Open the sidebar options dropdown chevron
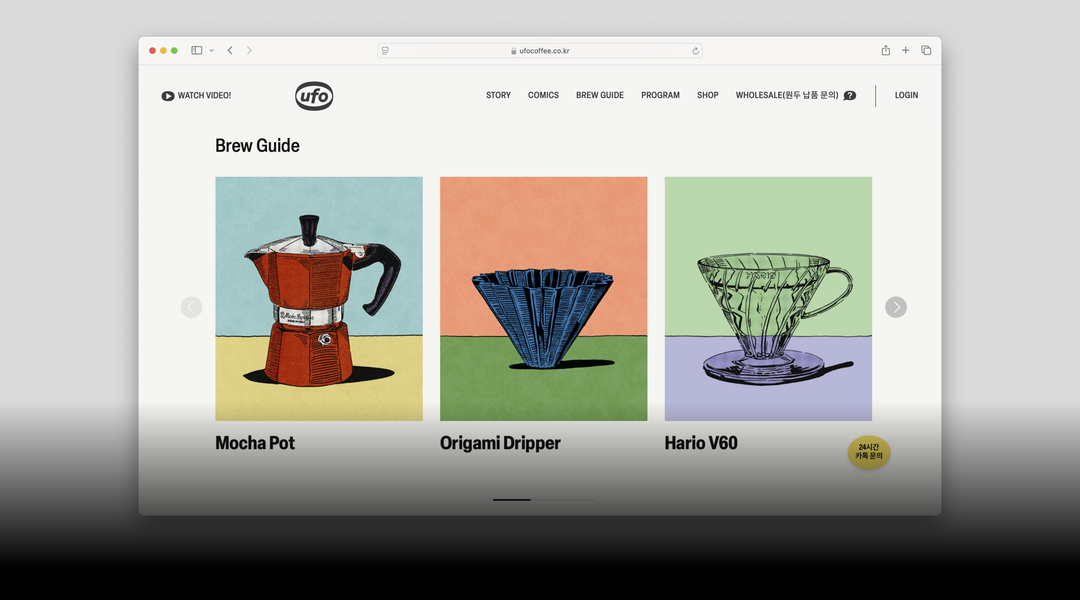 point(211,50)
